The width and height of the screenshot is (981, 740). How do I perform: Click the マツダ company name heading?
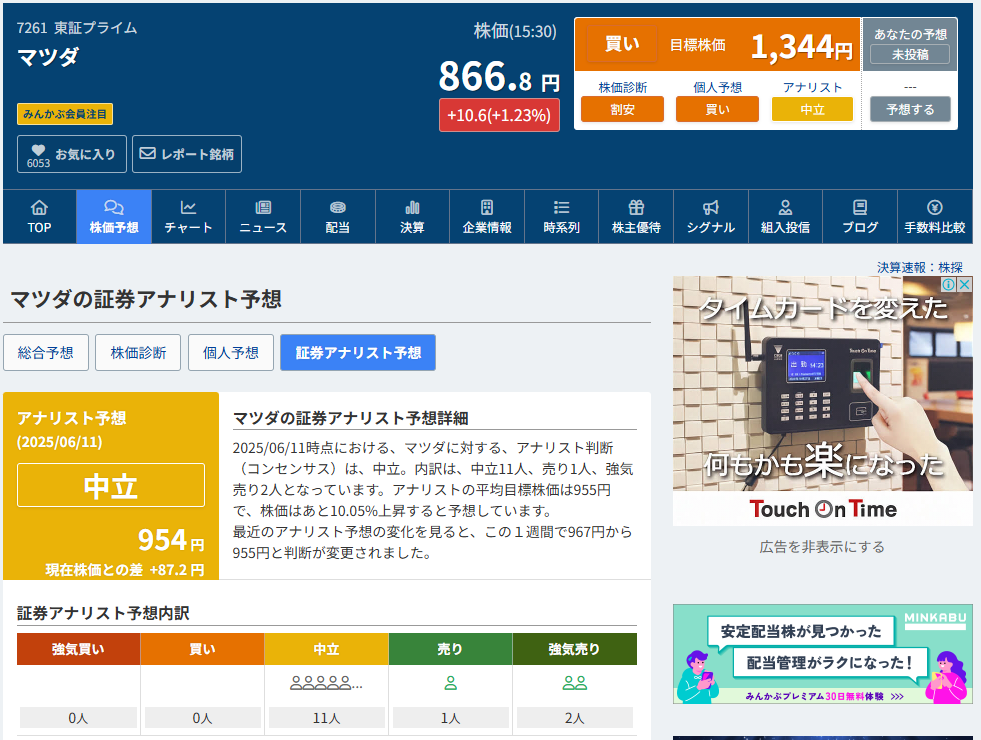tap(48, 57)
